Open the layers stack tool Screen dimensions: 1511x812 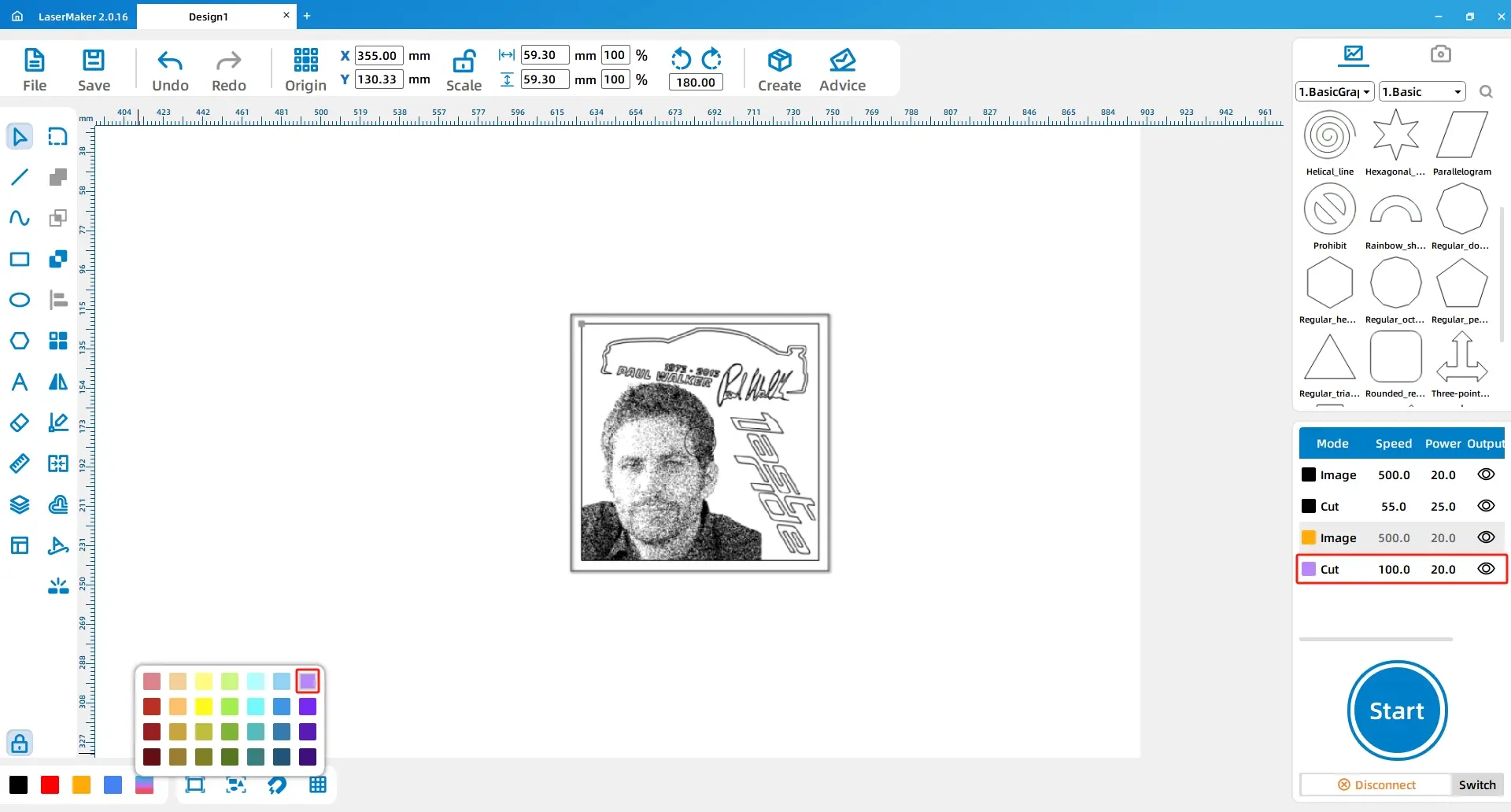[20, 504]
